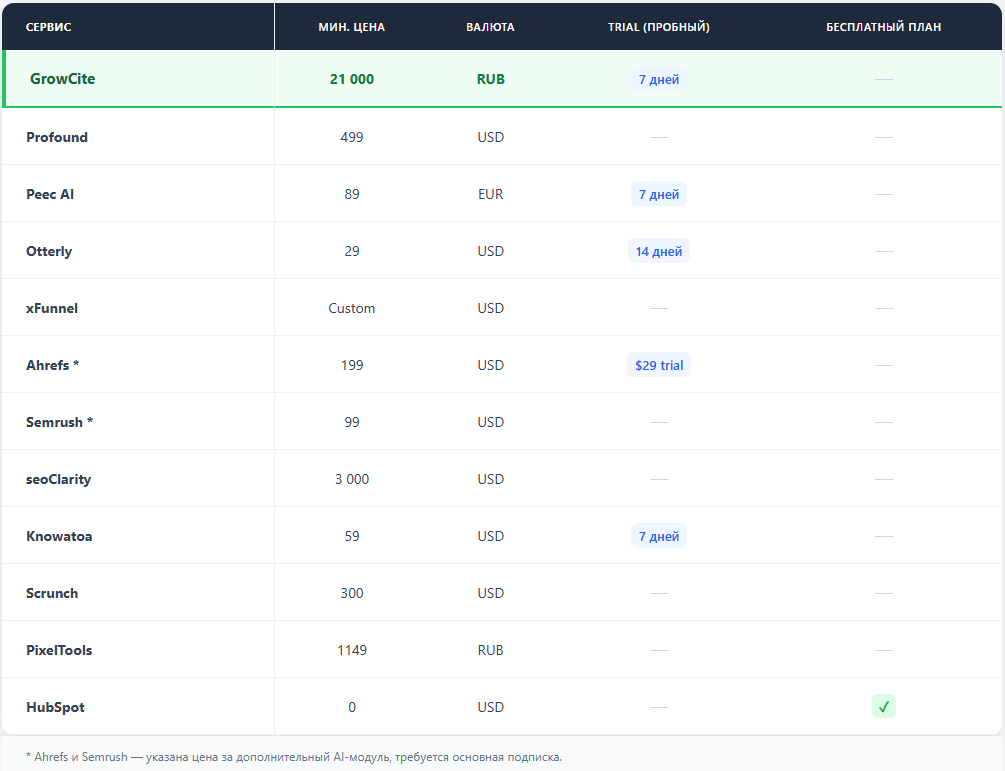Select the PixelTools service name

pyautogui.click(x=59, y=650)
